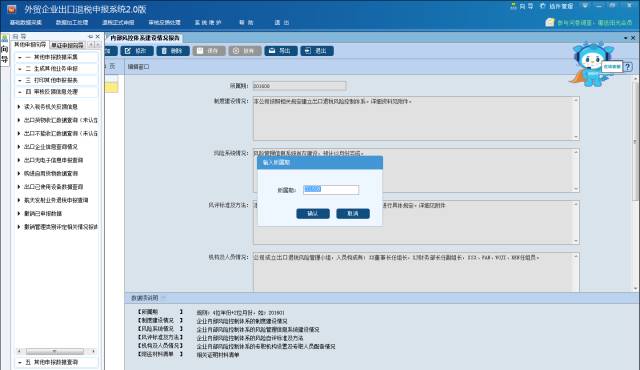Switch to the 单证申报向导 tab
The height and width of the screenshot is (370, 640).
(x=67, y=45)
